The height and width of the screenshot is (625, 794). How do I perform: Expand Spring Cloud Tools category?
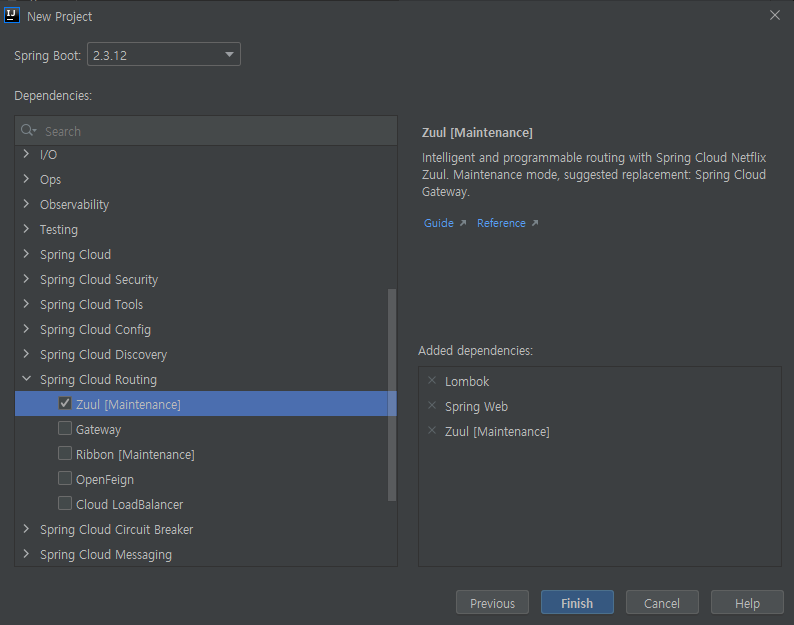coord(26,303)
